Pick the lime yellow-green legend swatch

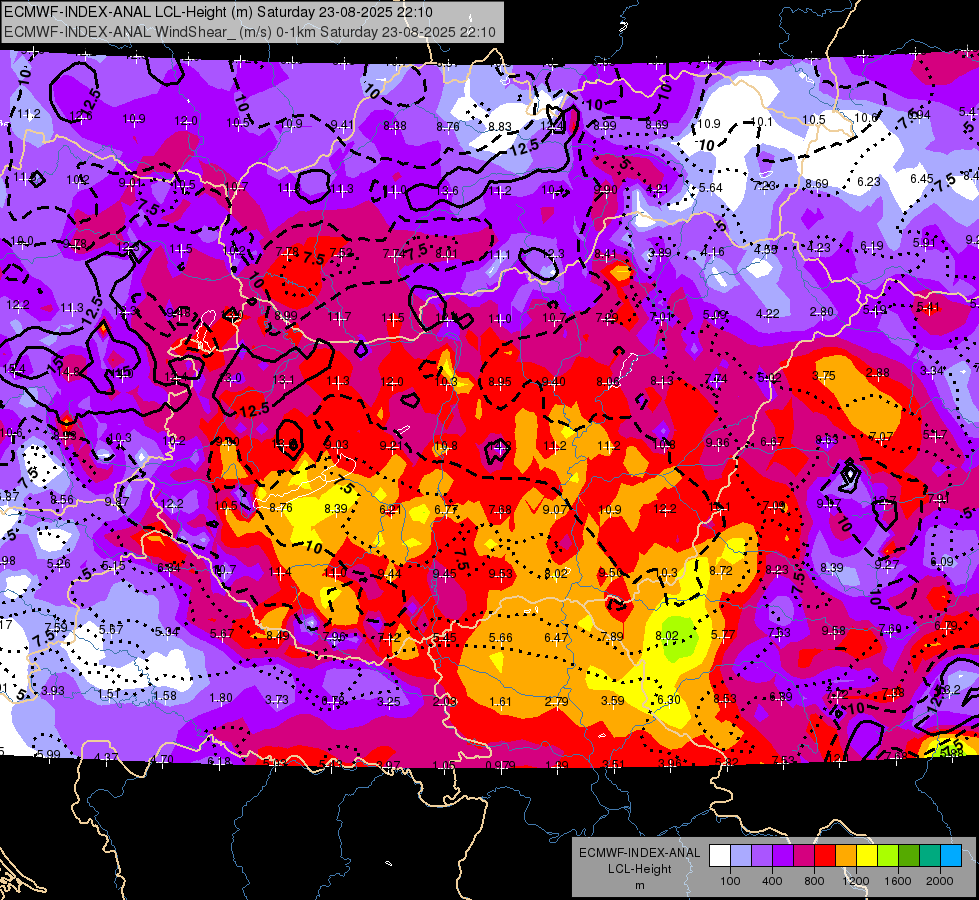pyautogui.click(x=888, y=856)
